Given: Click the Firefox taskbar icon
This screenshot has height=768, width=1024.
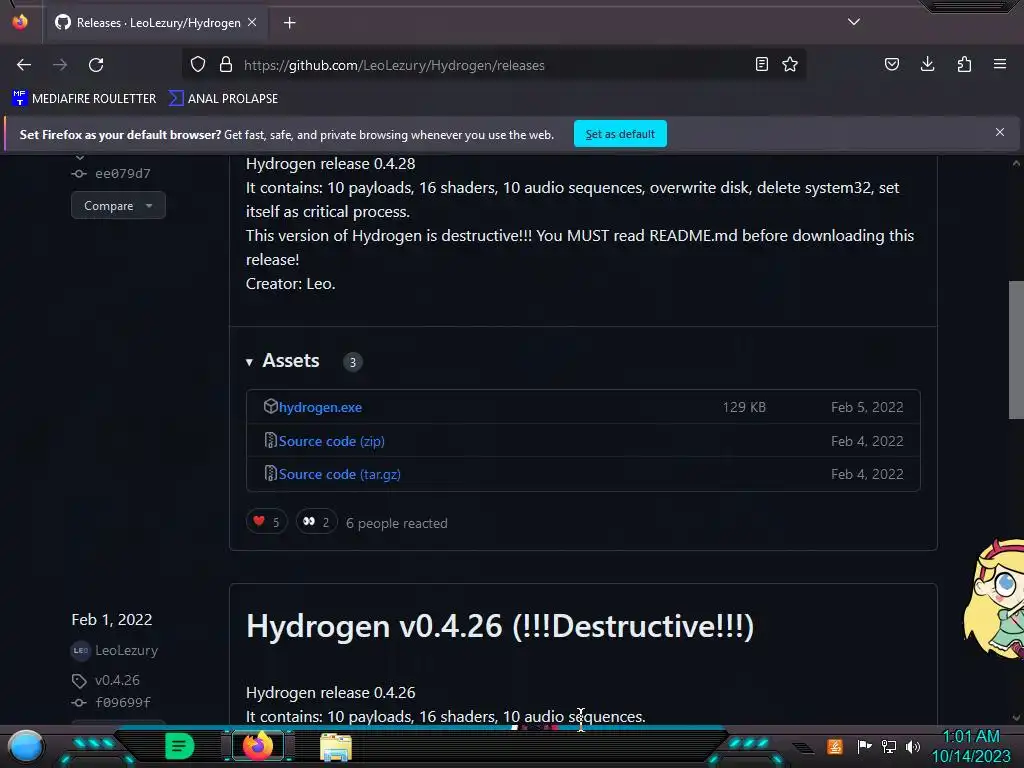Looking at the screenshot, I should click(x=258, y=745).
